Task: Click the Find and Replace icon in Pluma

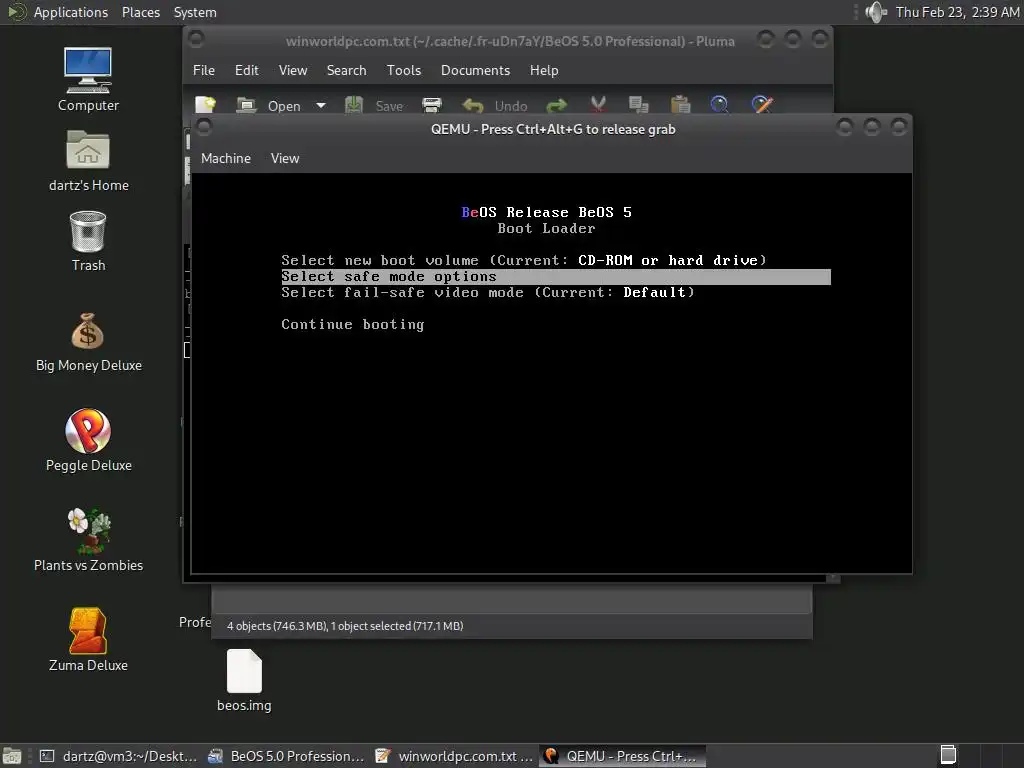Action: pos(762,105)
